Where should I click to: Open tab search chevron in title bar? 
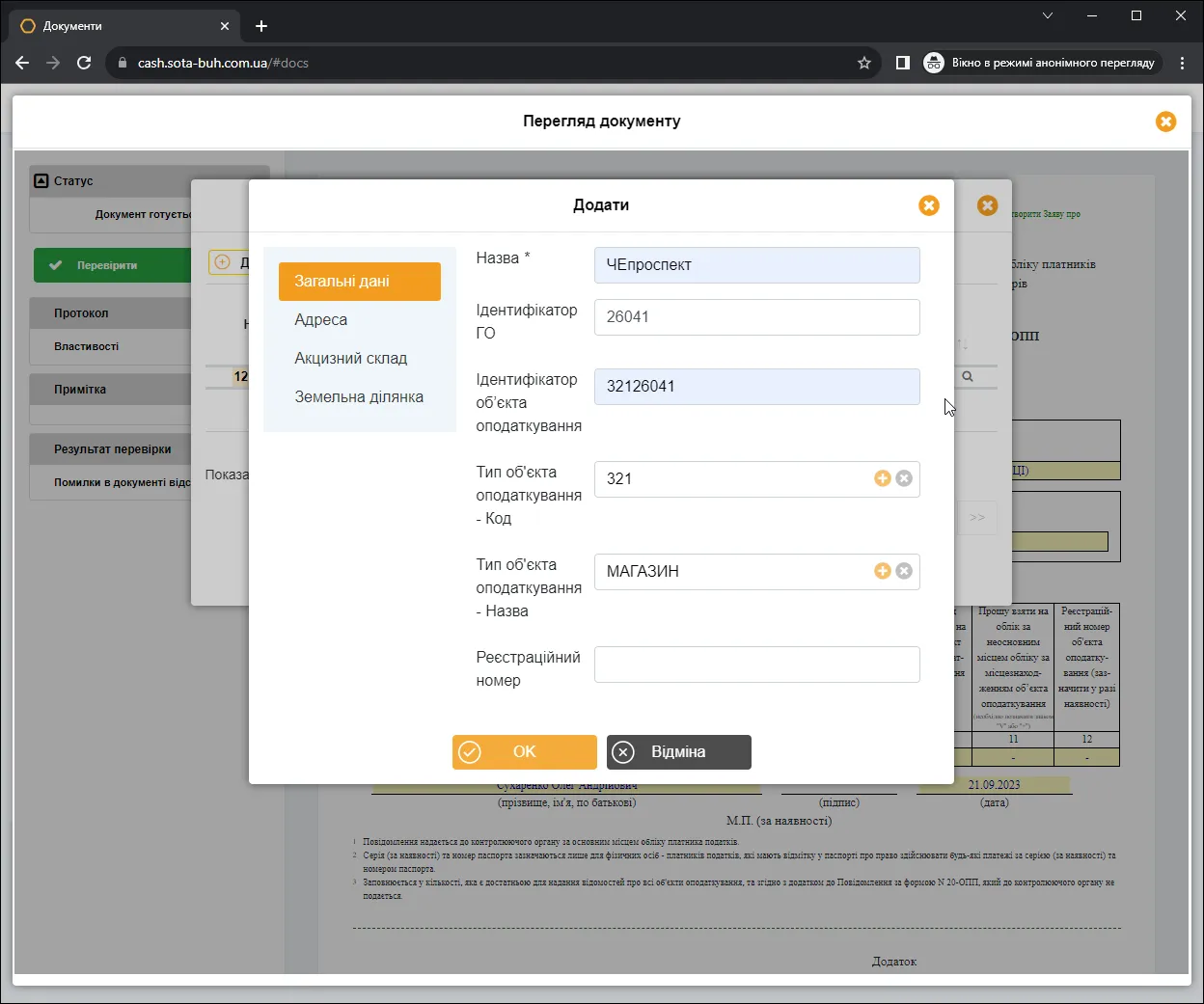pos(1048,15)
